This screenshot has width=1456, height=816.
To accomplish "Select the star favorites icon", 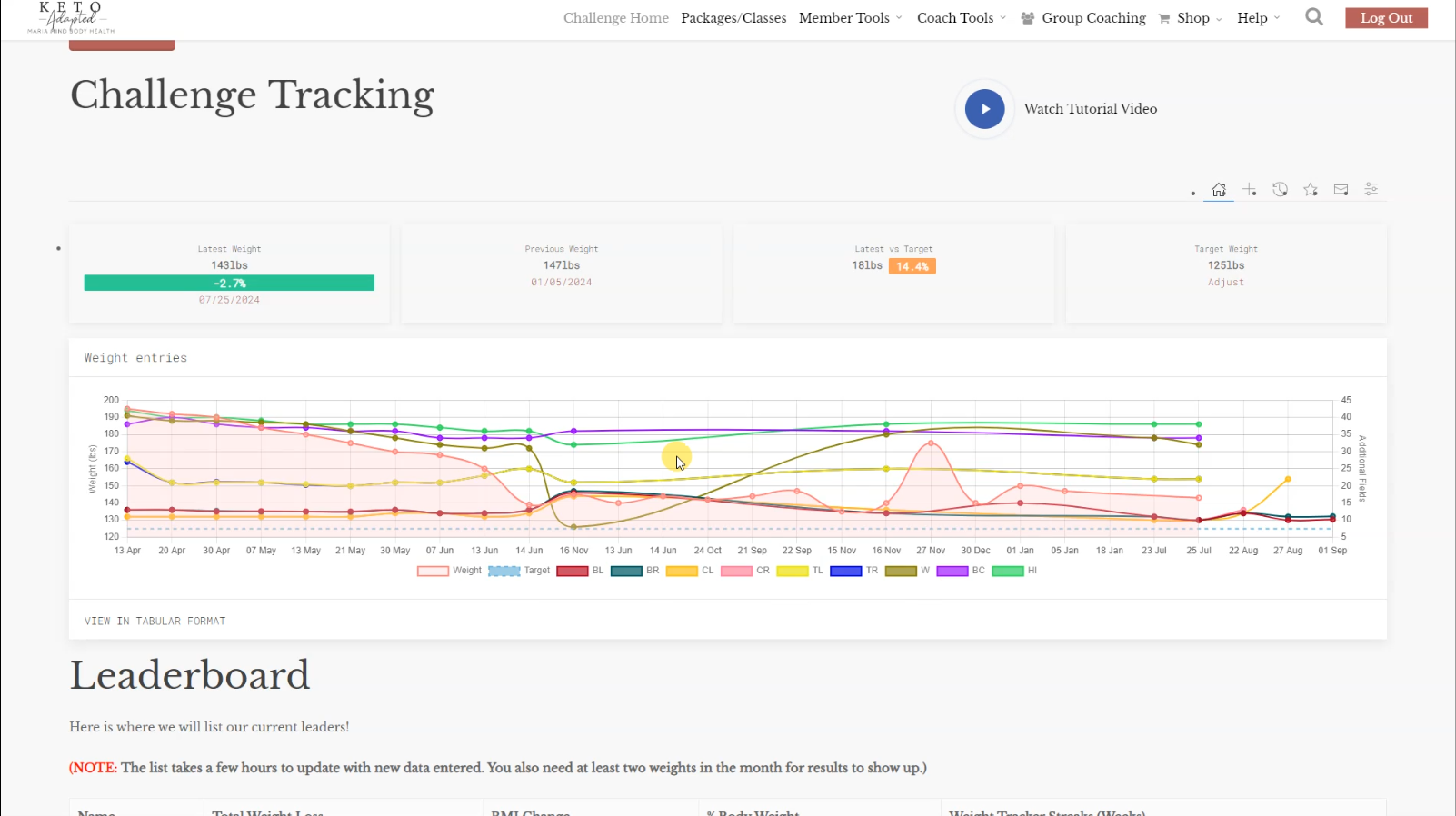I will (x=1311, y=190).
